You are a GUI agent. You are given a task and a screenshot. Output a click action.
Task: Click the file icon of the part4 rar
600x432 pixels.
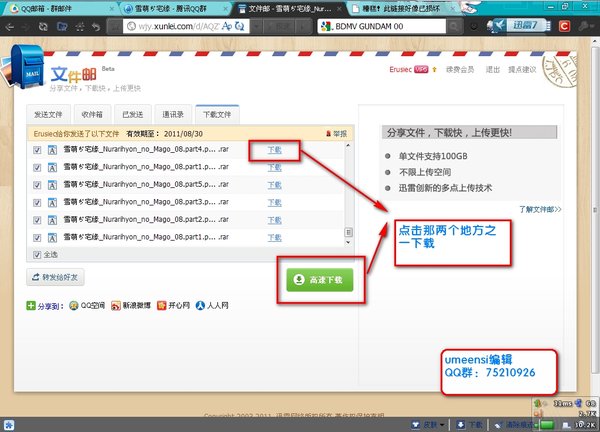point(52,150)
